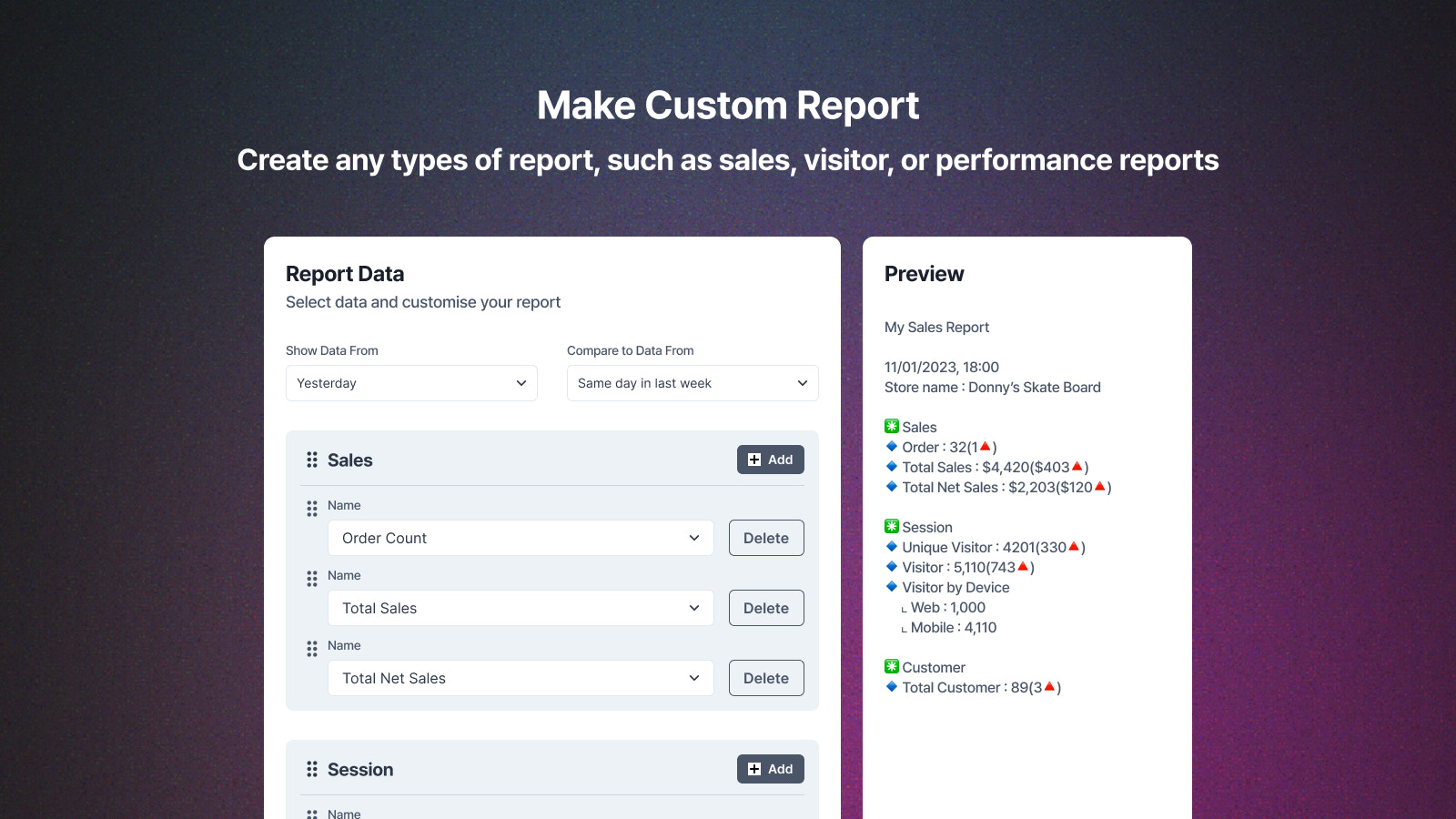This screenshot has width=1456, height=819.
Task: Delete the Total Net Sales row
Action: pos(766,678)
